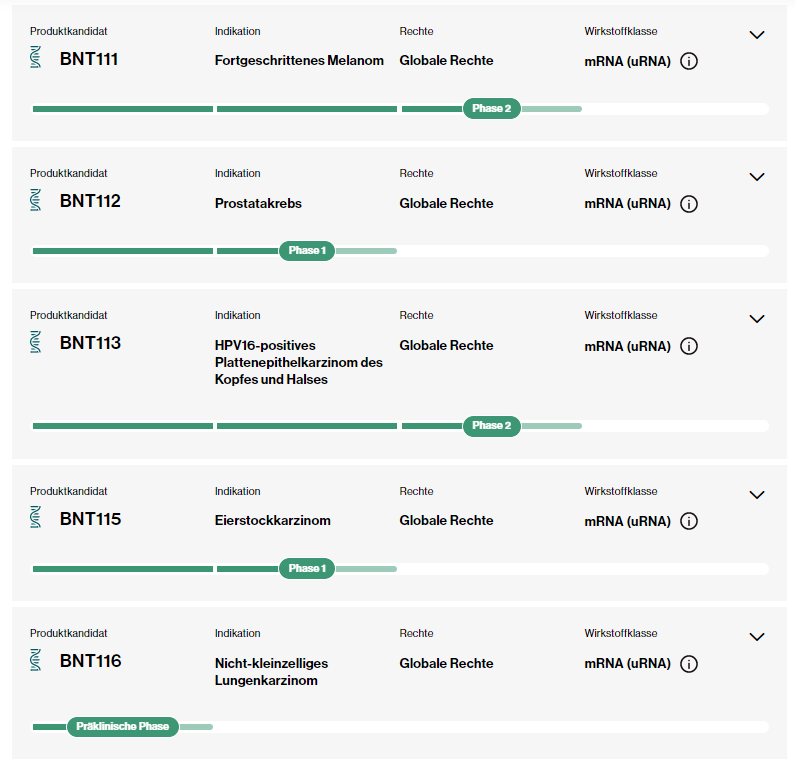Click the Phase 2 badge for BNT111

click(x=491, y=108)
